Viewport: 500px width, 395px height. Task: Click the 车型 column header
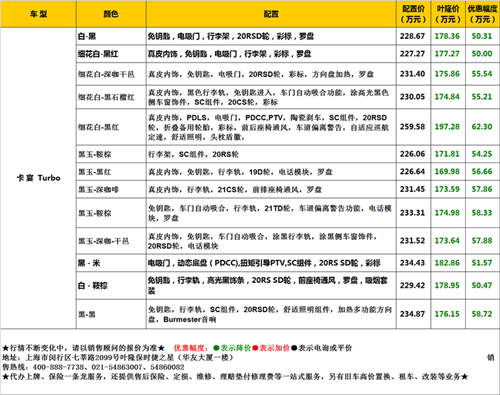38,14
